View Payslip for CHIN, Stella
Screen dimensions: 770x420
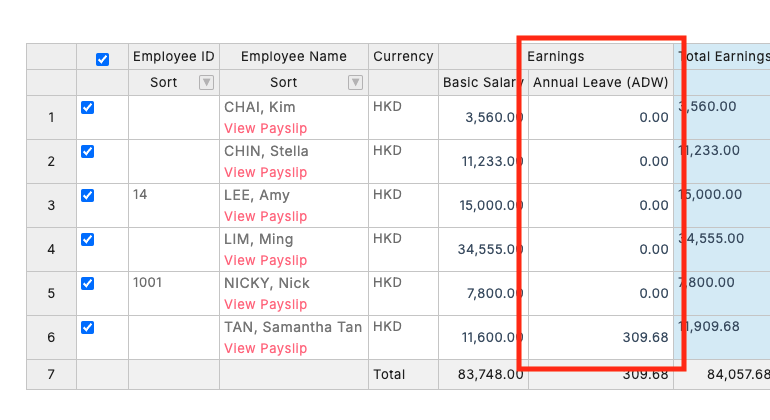point(265,172)
